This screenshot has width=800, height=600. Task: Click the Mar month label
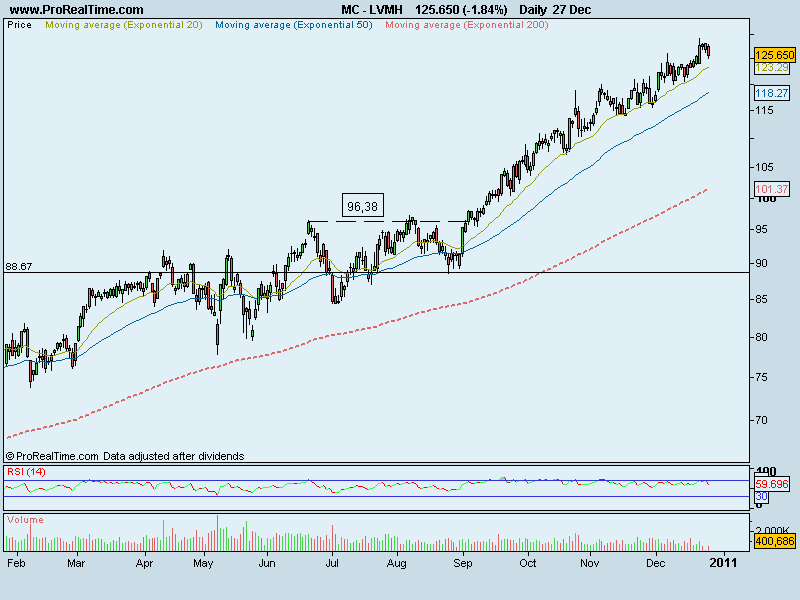pos(76,563)
